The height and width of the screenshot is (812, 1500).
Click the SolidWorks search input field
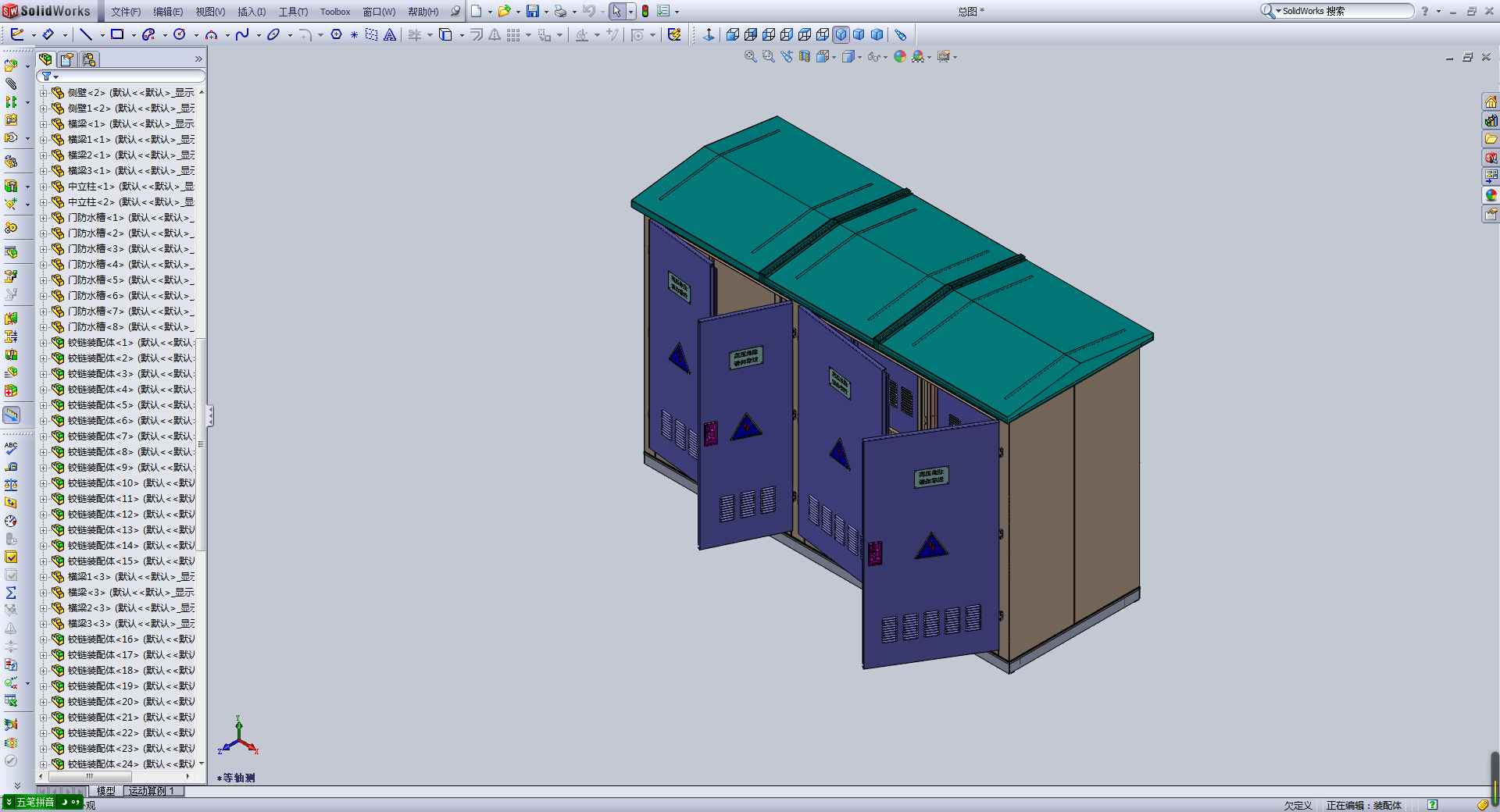(1346, 11)
